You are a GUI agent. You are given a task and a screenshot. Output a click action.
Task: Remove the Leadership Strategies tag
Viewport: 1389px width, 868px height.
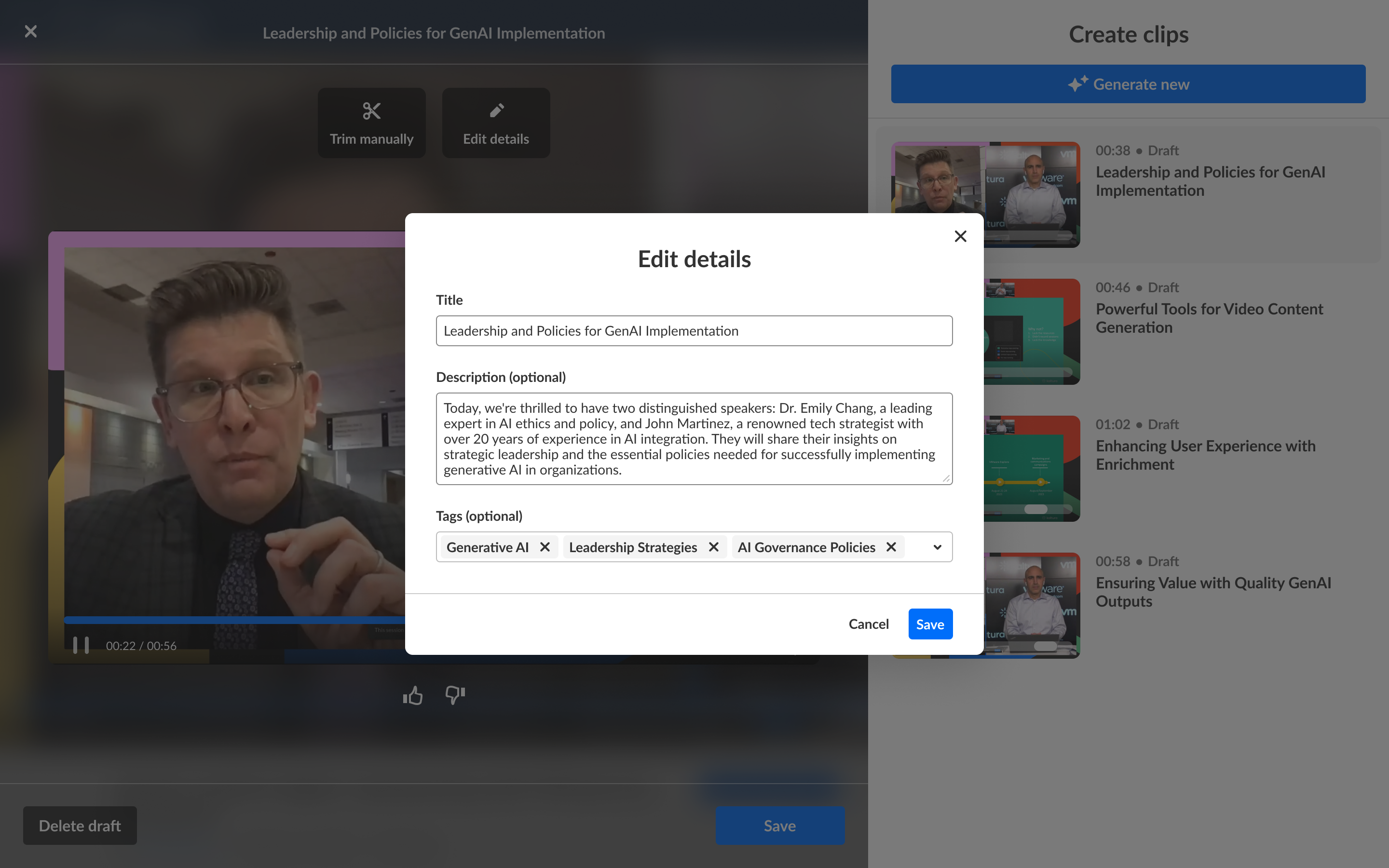(x=713, y=547)
